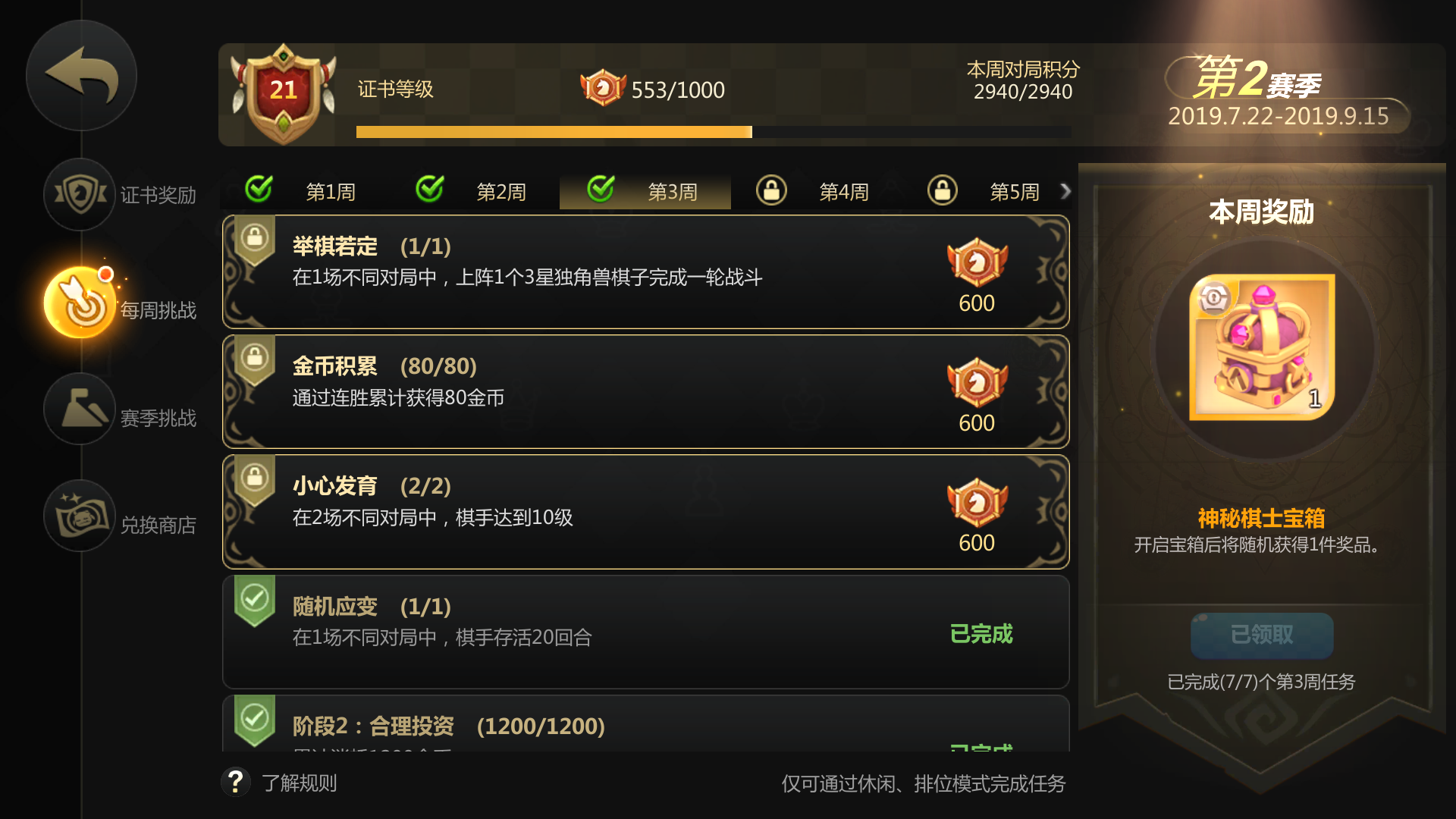Tap the lock badge on 举棋若定 task
The width and height of the screenshot is (1456, 819).
[x=255, y=240]
